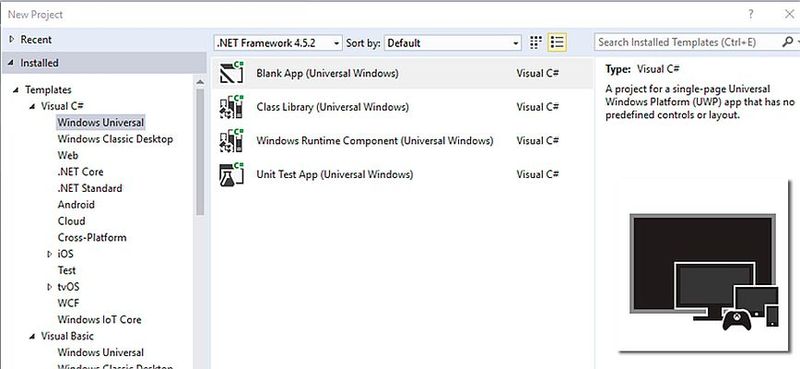Expand the Recent section
Viewport: 800px width, 369px height.
tap(12, 39)
